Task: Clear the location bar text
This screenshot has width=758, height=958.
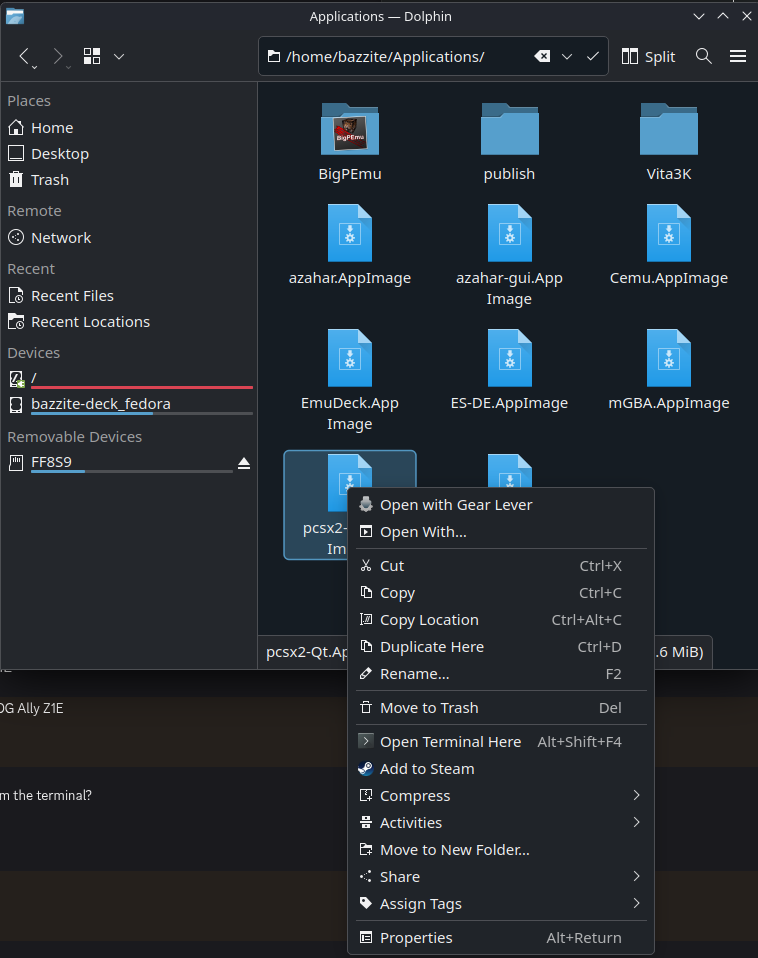Action: [542, 57]
